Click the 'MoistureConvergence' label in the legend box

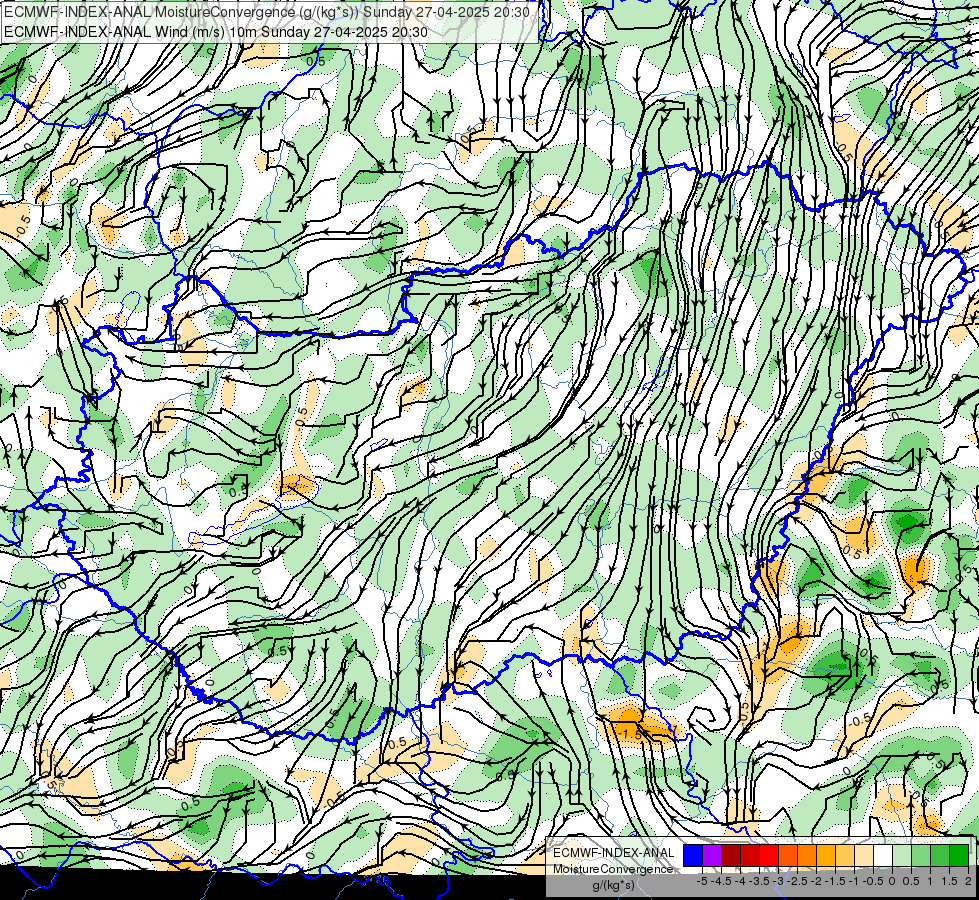coord(613,869)
